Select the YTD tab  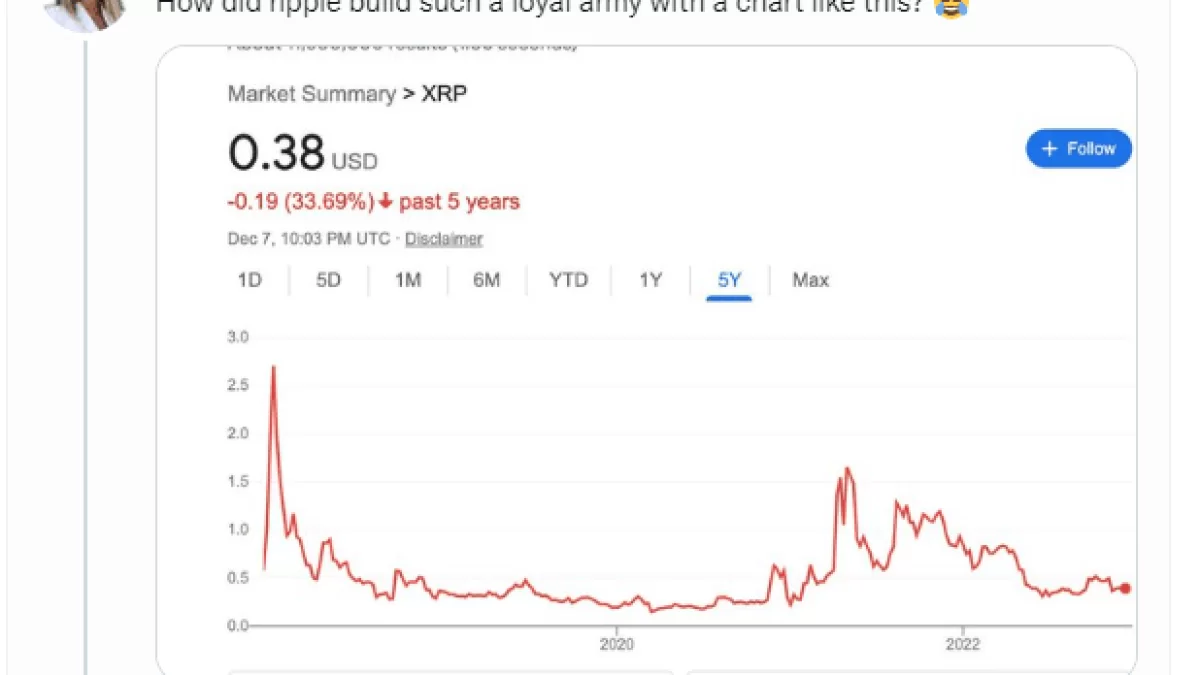point(568,280)
